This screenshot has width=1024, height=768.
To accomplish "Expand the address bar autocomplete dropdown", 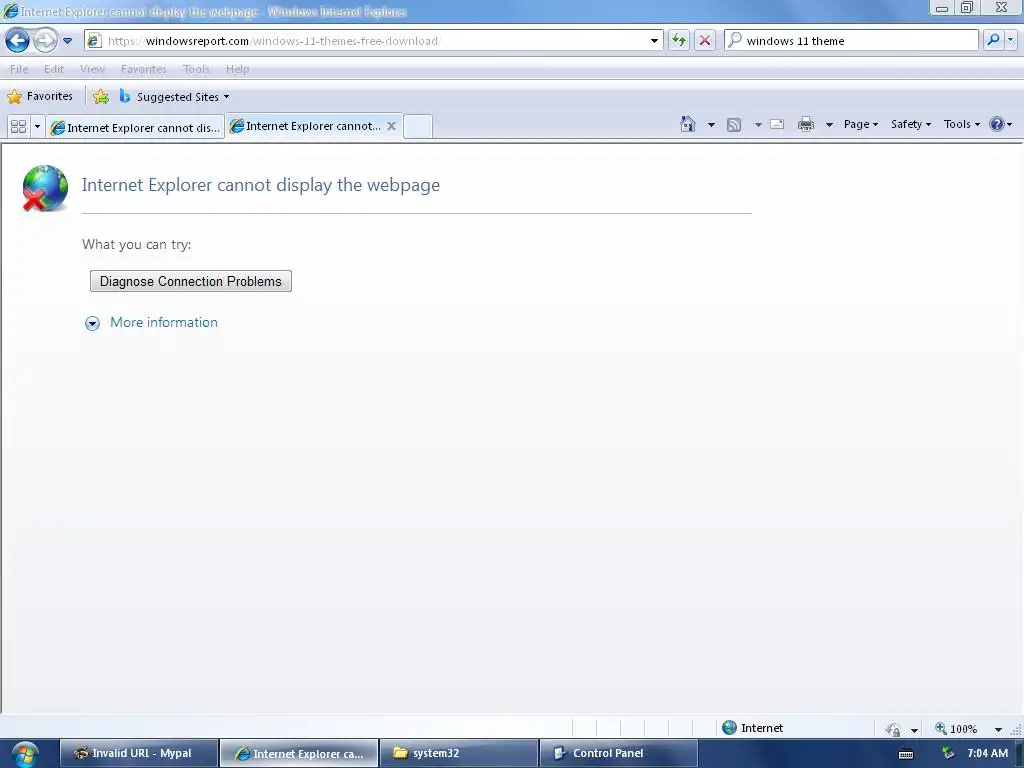I will (654, 40).
